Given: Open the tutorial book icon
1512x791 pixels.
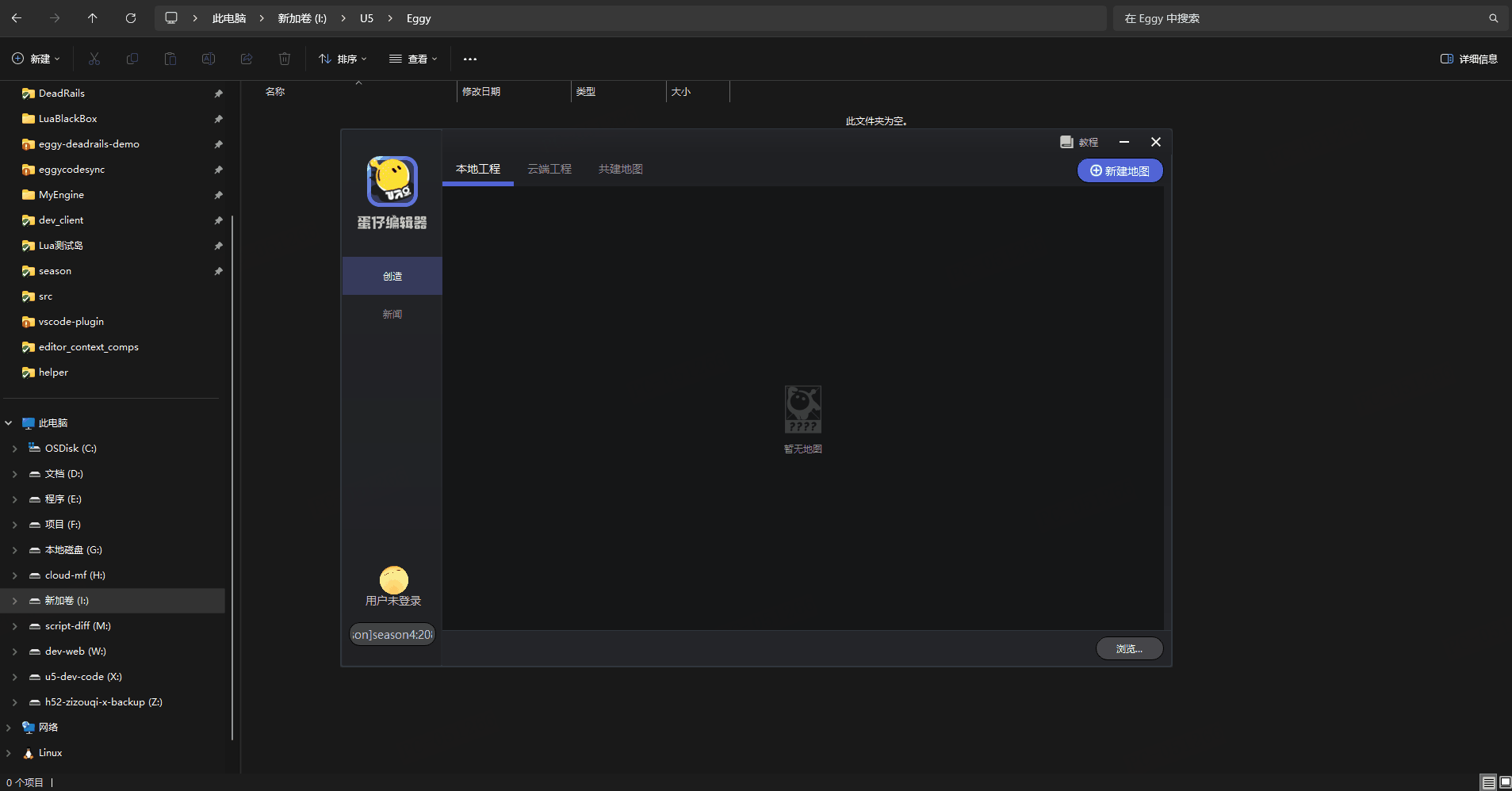Looking at the screenshot, I should point(1066,142).
